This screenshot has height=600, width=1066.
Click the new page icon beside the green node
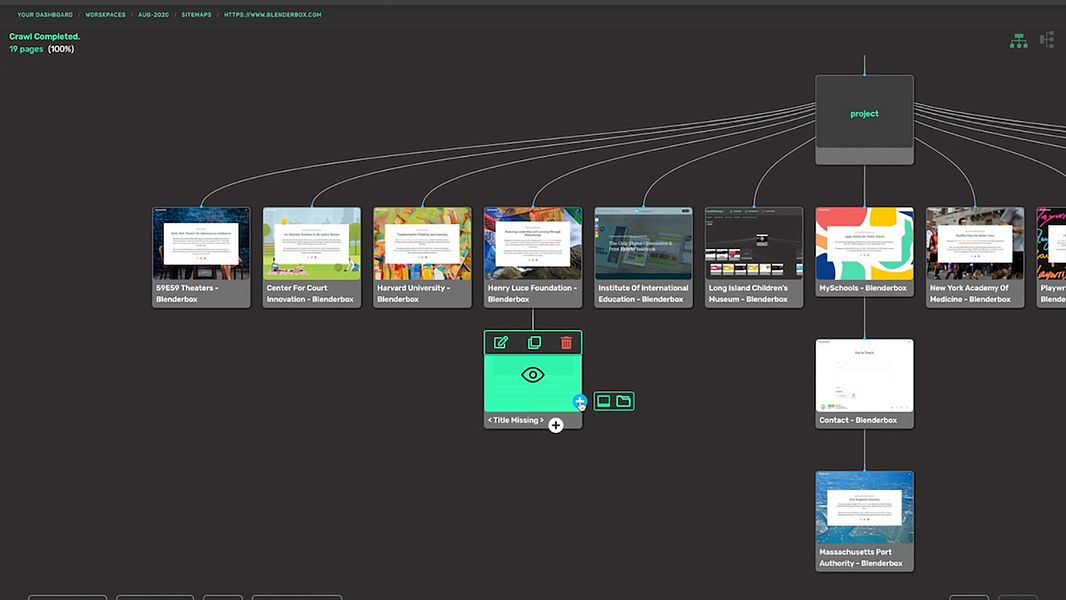[x=604, y=400]
